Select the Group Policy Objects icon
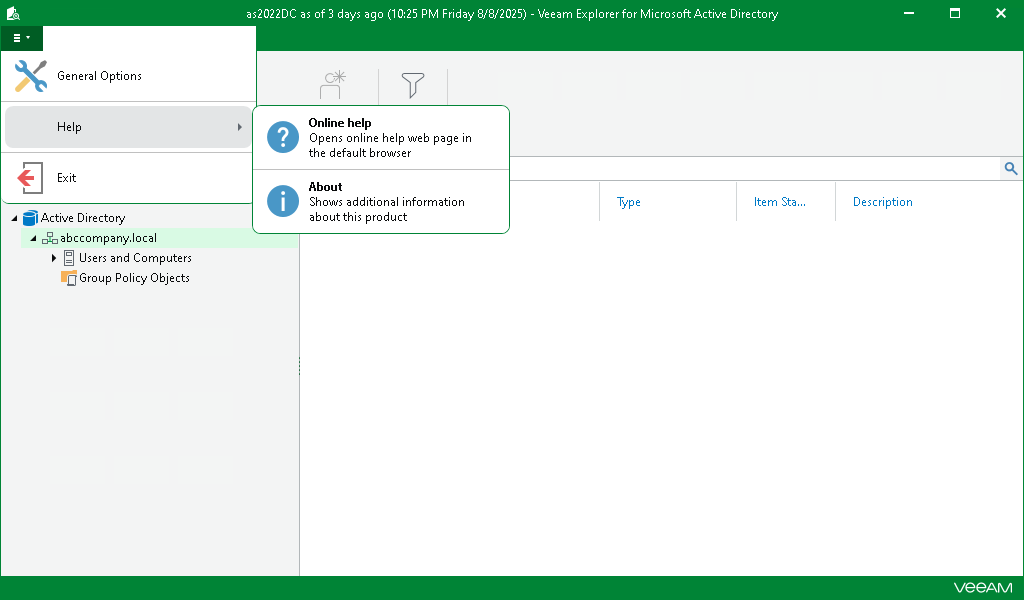Image resolution: width=1024 pixels, height=600 pixels. [69, 277]
